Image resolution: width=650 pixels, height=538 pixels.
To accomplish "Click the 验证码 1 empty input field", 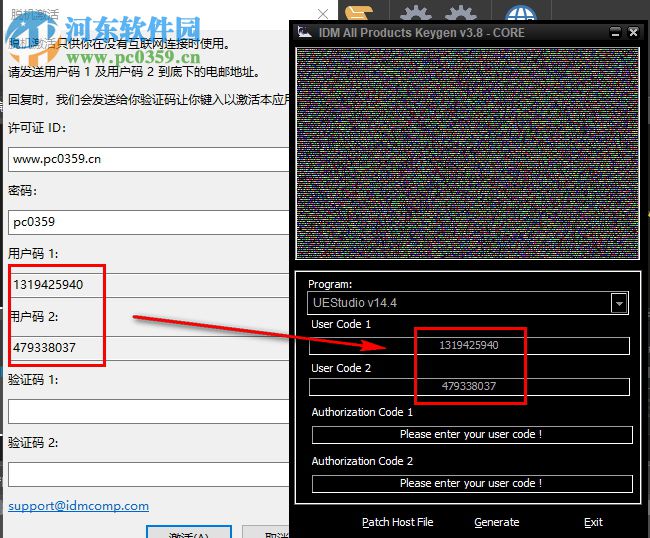I will (x=149, y=411).
